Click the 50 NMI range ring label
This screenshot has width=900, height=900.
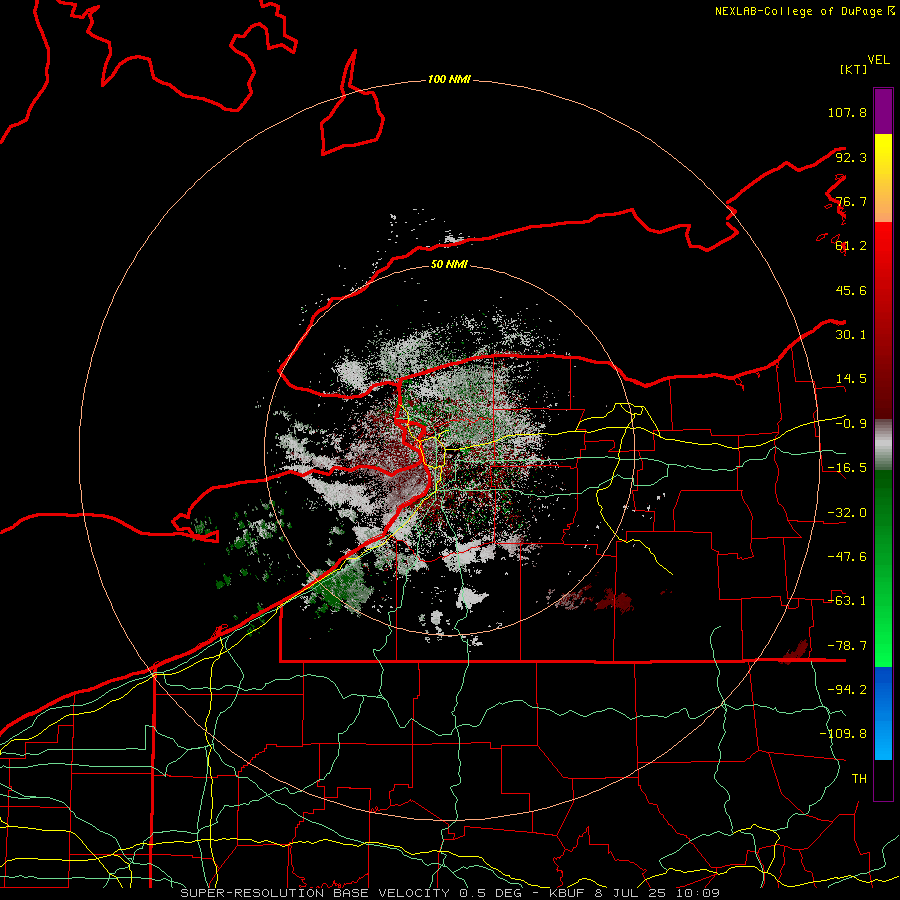click(449, 264)
